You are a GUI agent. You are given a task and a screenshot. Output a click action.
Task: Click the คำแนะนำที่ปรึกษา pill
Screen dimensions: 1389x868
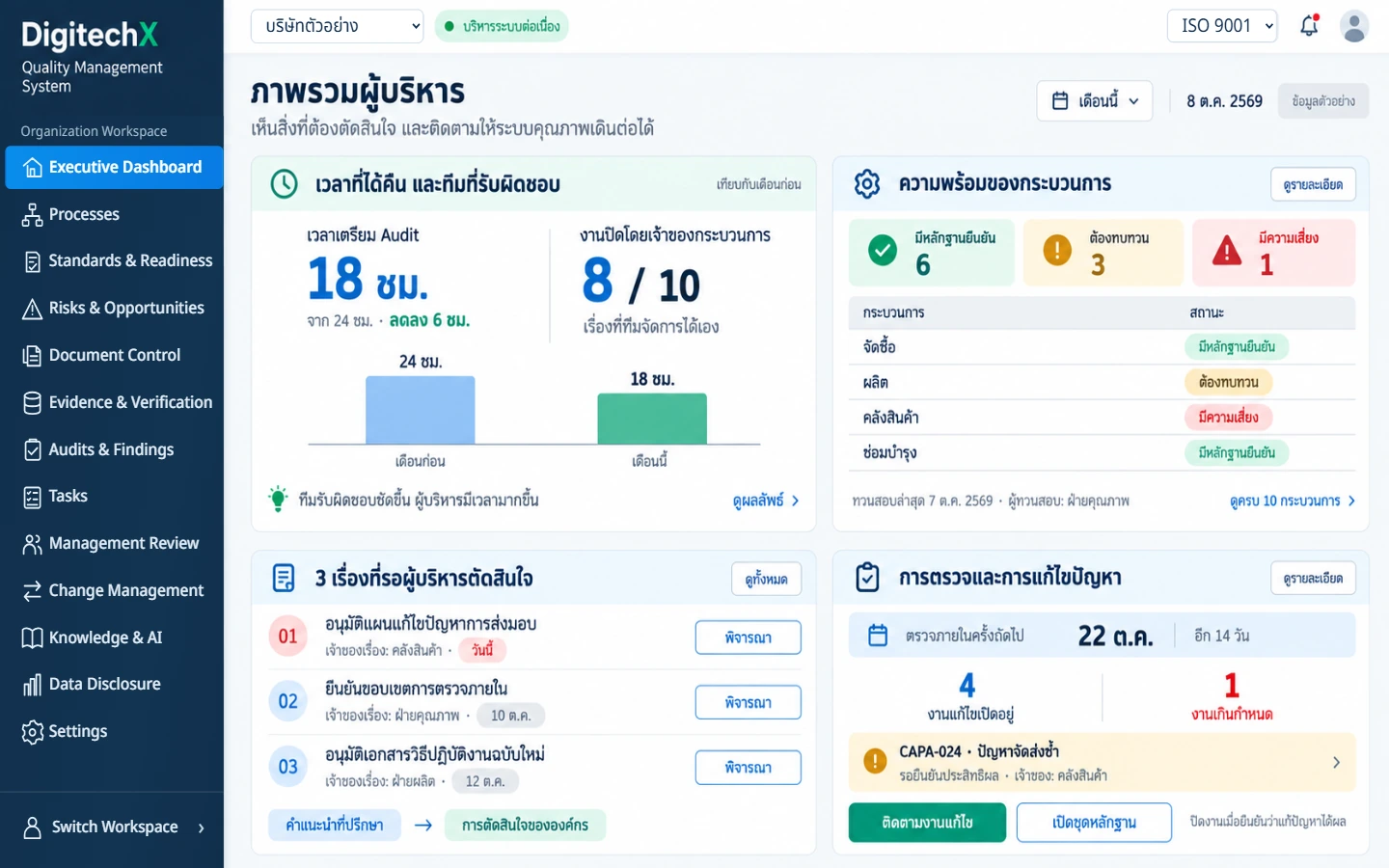[335, 825]
